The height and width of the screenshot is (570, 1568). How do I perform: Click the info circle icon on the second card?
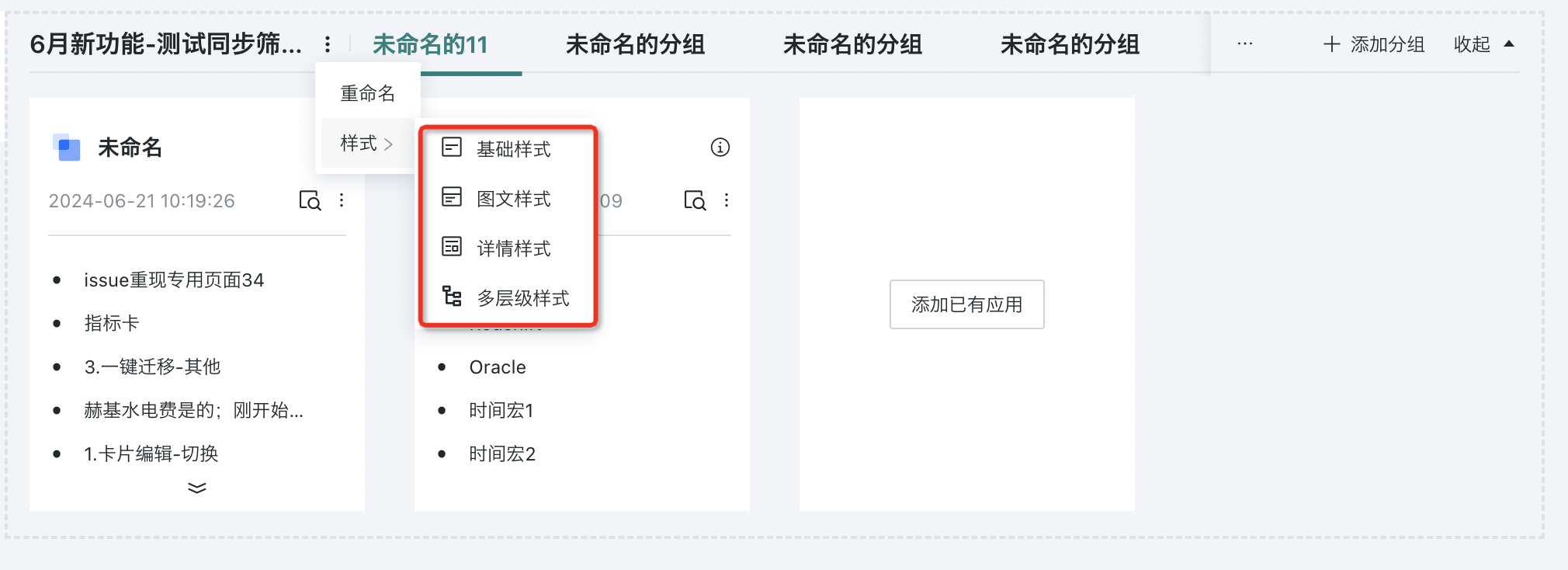pos(720,147)
